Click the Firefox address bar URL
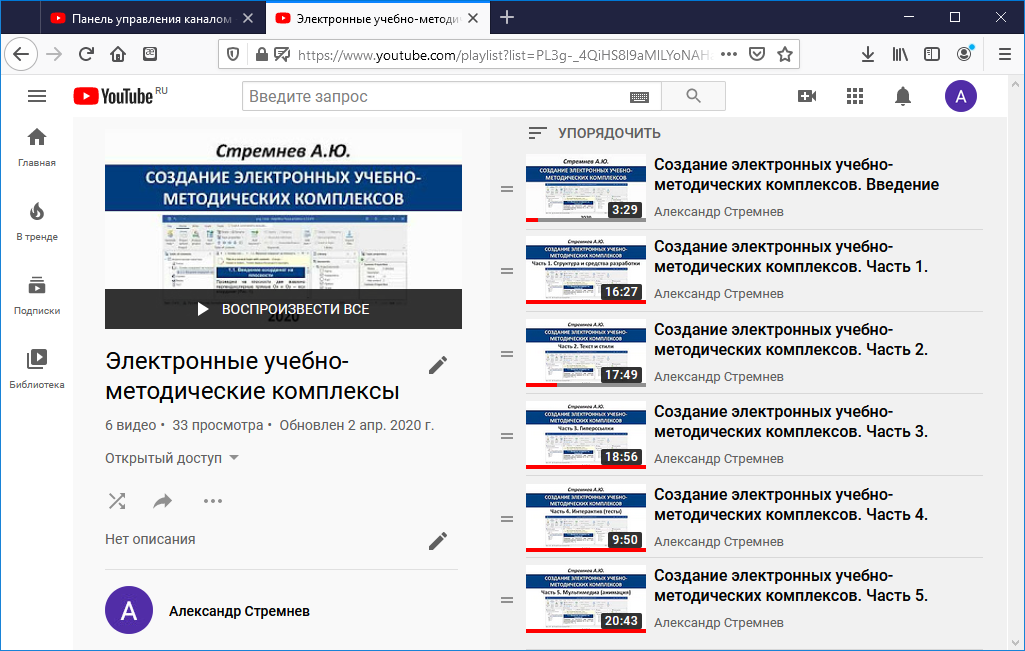The height and width of the screenshot is (651, 1025). (x=505, y=55)
